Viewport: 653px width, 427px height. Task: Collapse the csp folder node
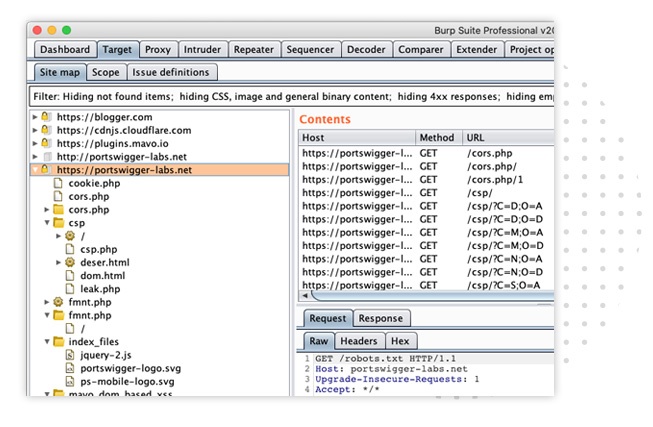(46, 223)
